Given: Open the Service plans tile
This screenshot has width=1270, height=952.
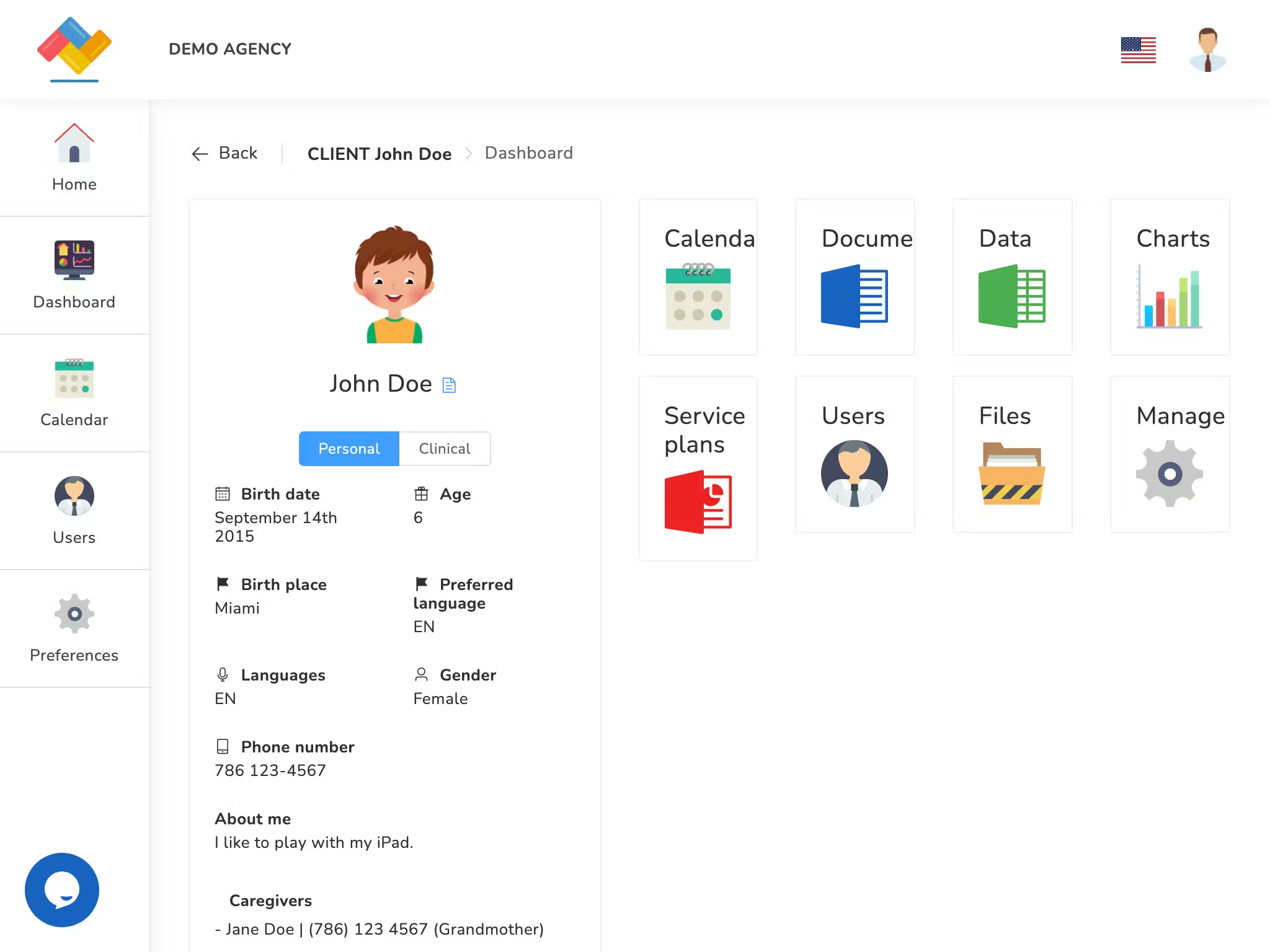Looking at the screenshot, I should coord(698,469).
